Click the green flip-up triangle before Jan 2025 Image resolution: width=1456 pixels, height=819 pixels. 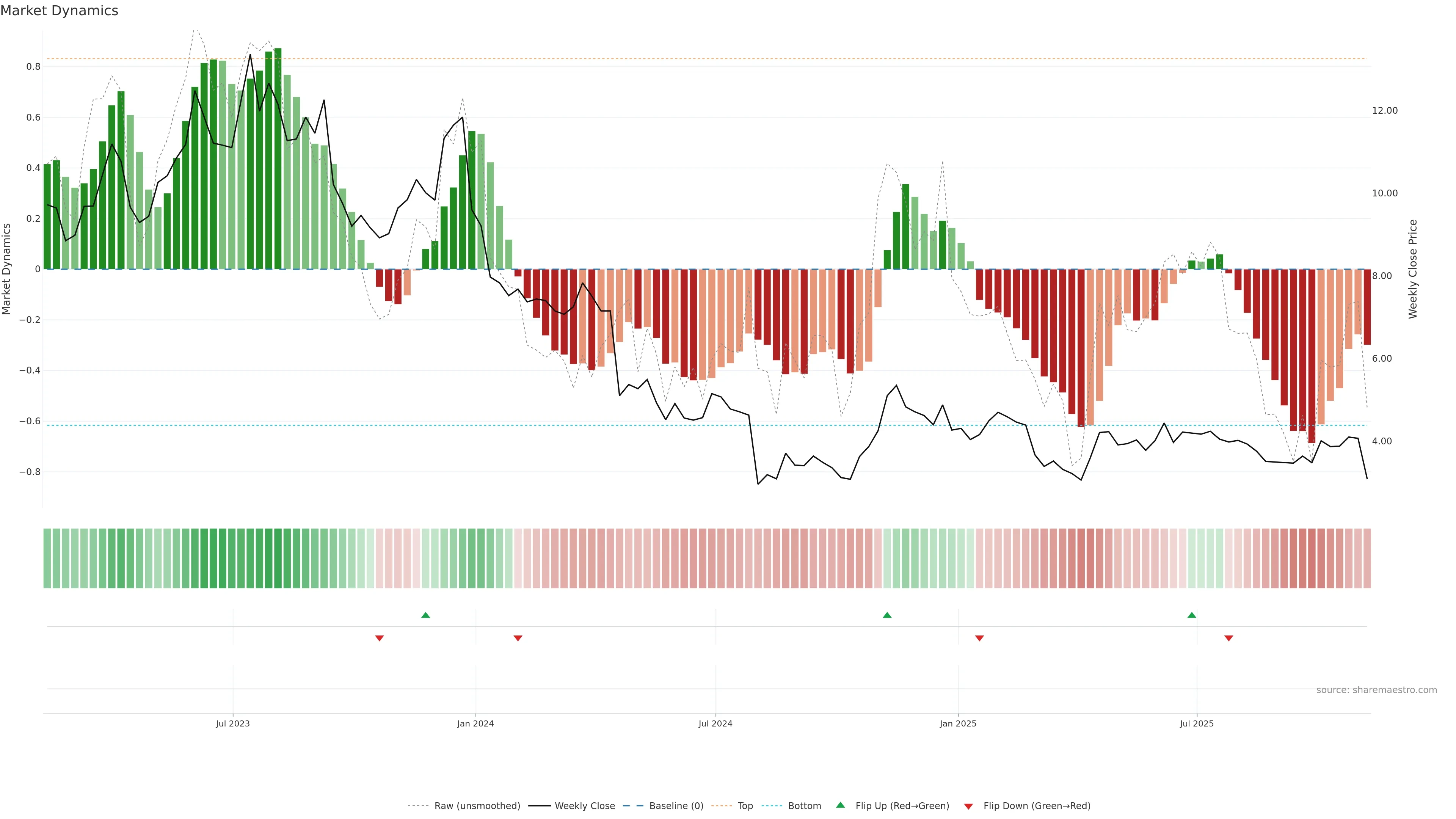coord(887,615)
